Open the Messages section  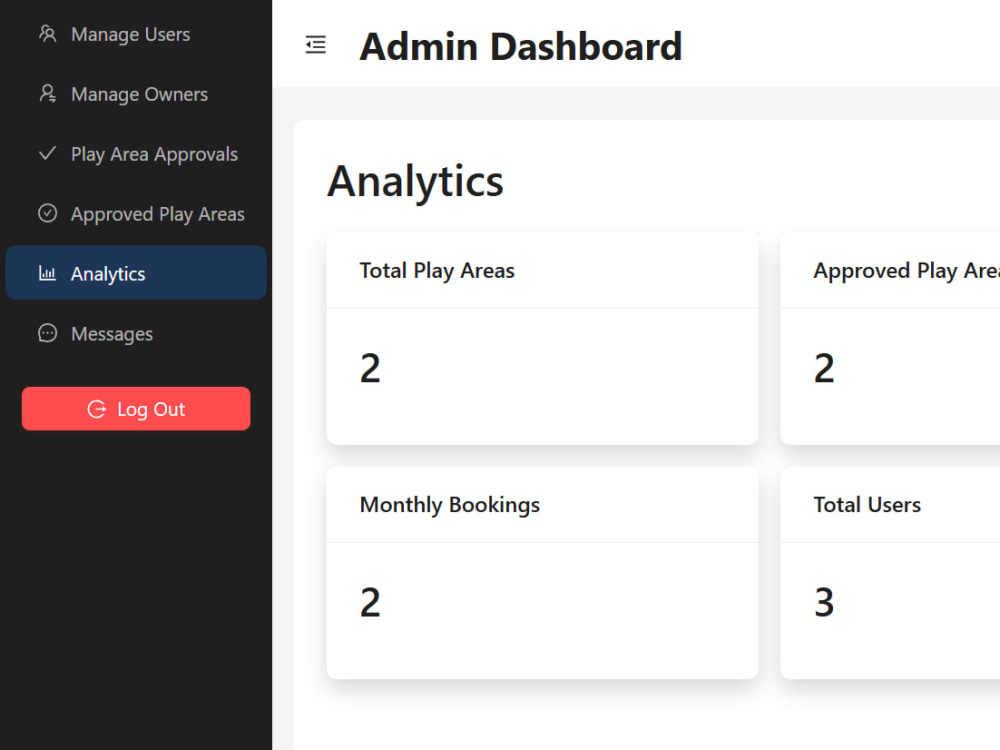tap(136, 334)
